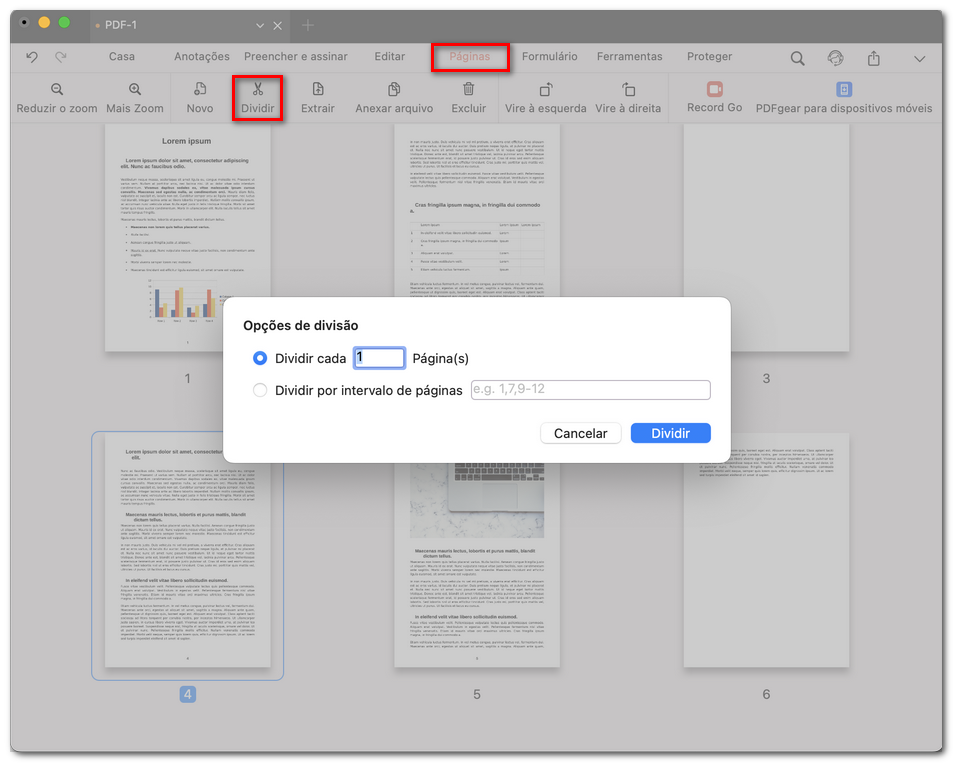Select the Reduzir o zoom tool

(56, 97)
